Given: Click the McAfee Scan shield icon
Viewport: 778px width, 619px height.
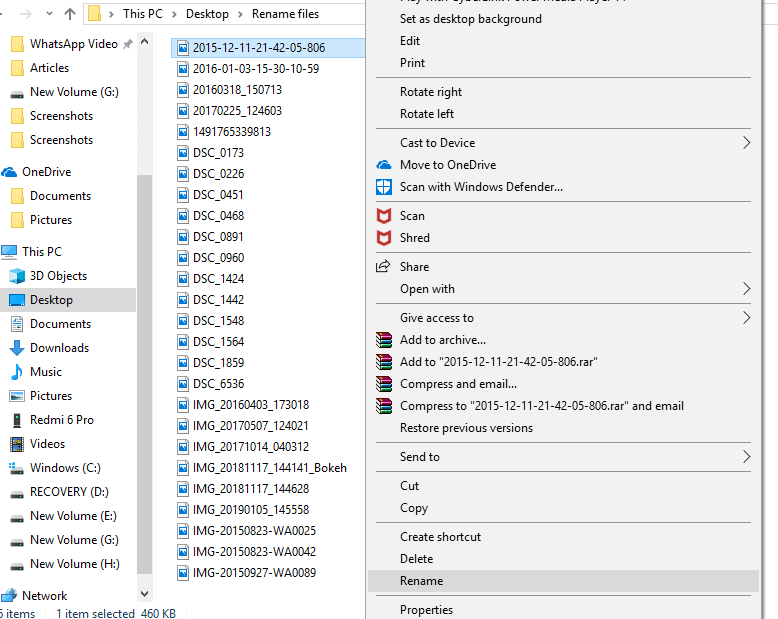Looking at the screenshot, I should 383,216.
